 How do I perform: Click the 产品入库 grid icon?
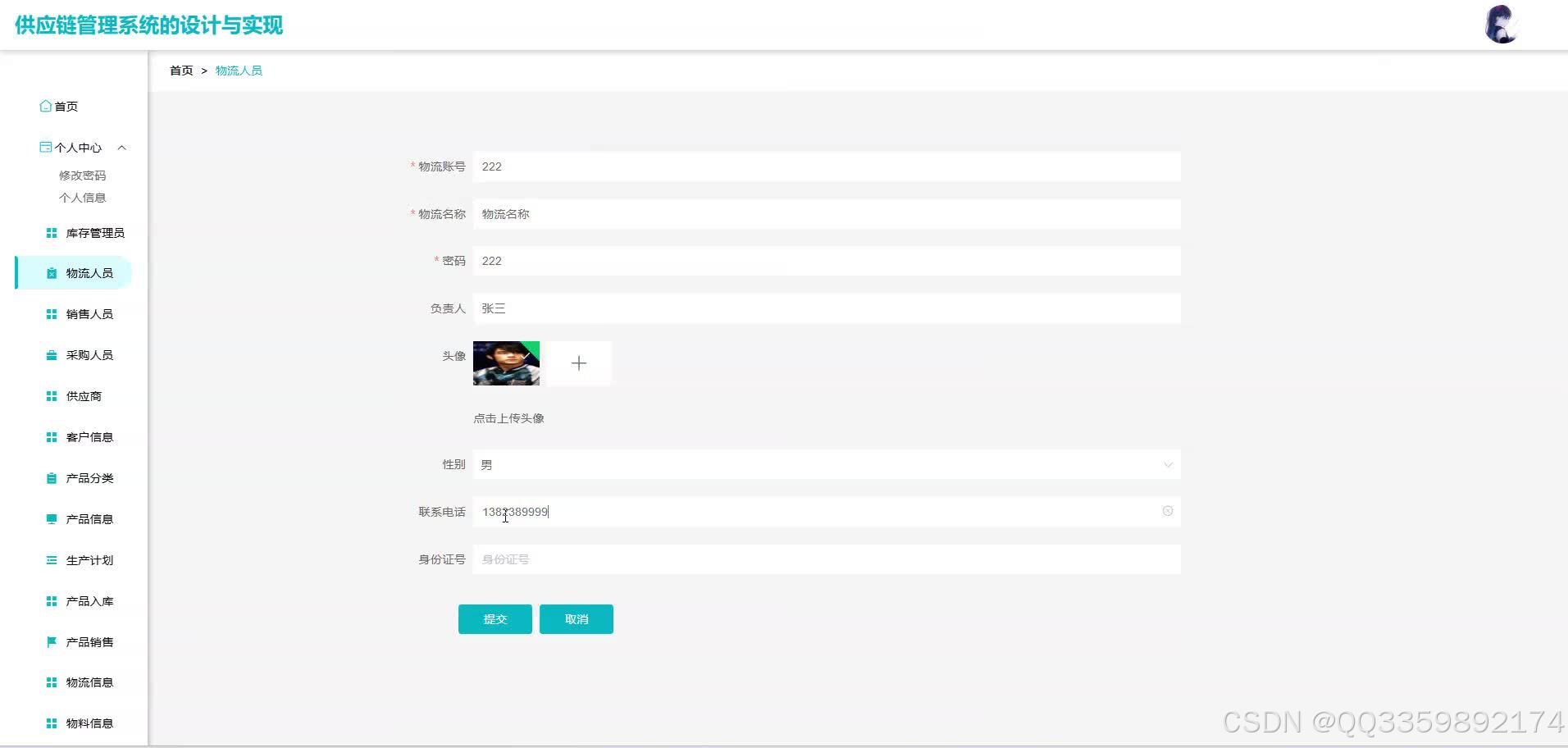[x=52, y=601]
